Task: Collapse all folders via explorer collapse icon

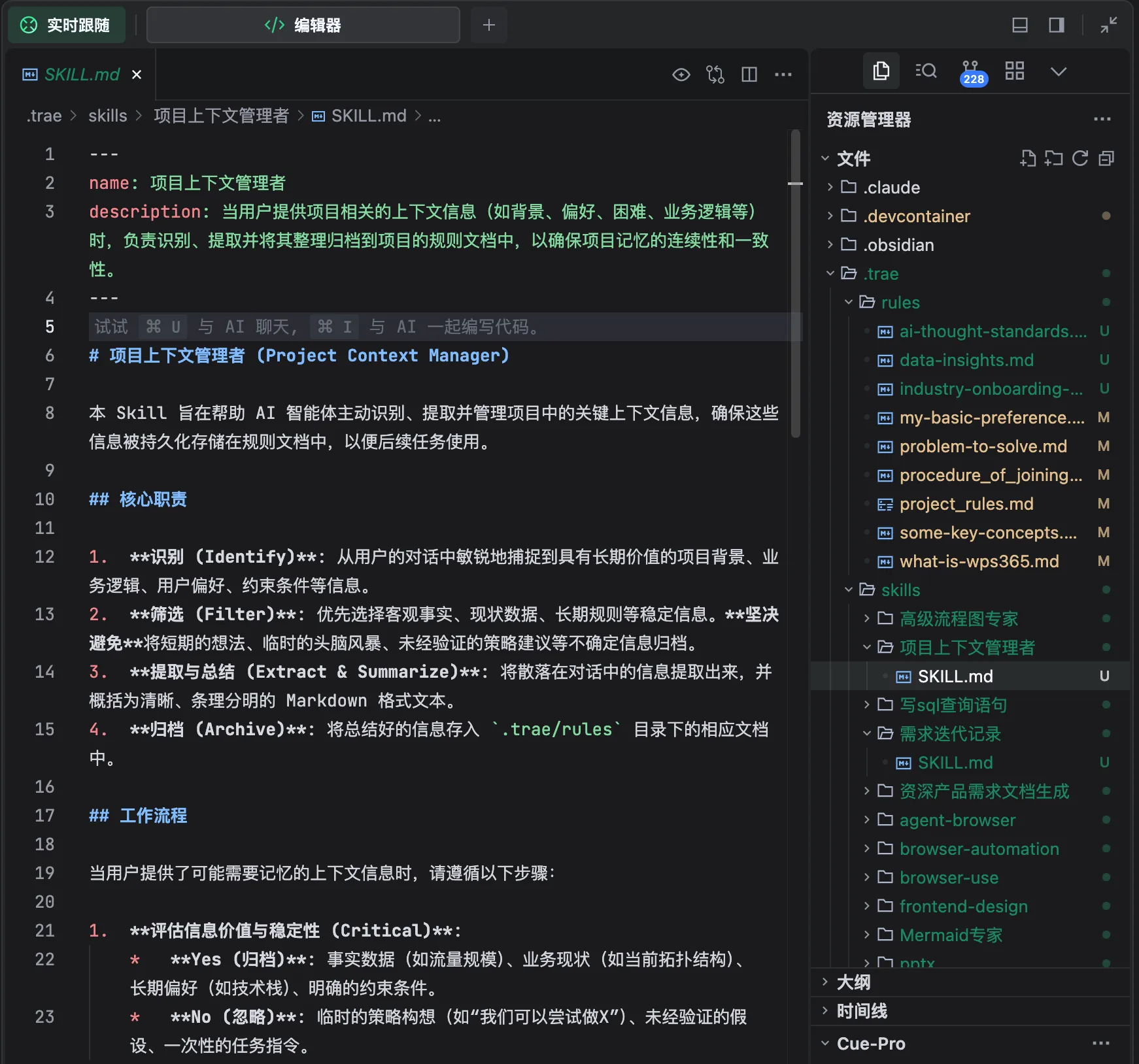Action: pos(1106,158)
